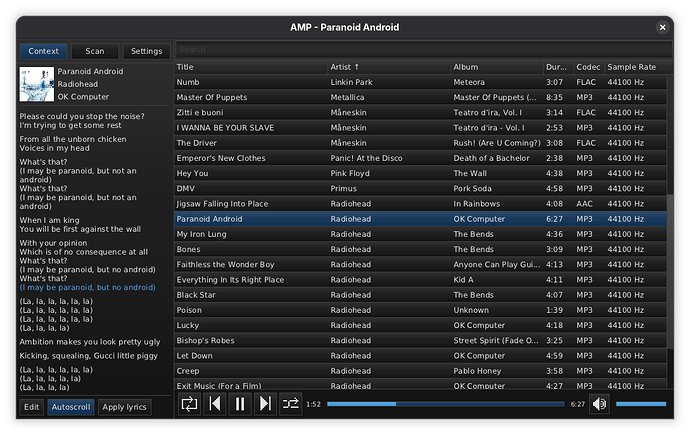
Task: Click the highlighted blue lyric line
Action: tap(88, 287)
